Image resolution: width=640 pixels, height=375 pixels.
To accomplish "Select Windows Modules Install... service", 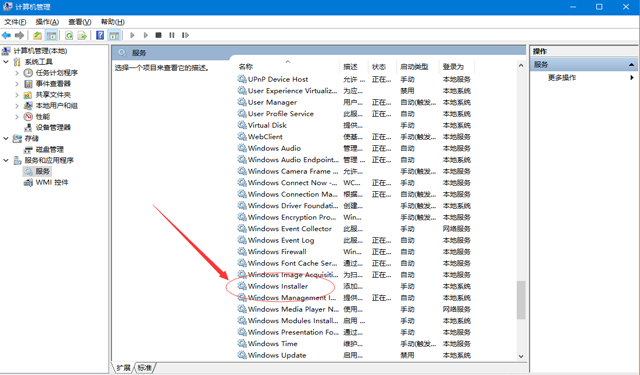I will (x=293, y=321).
